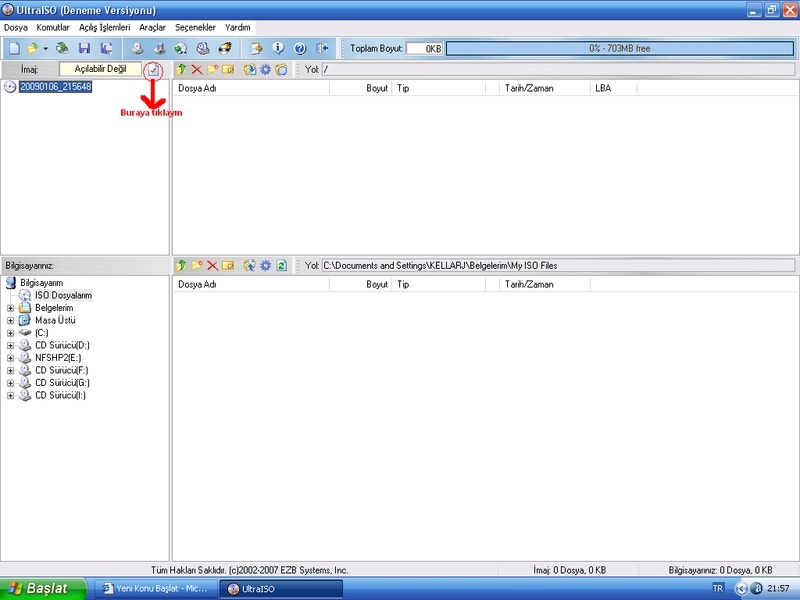This screenshot has height=600, width=800.
Task: Click the Open file folder icon
Action: (x=32, y=48)
